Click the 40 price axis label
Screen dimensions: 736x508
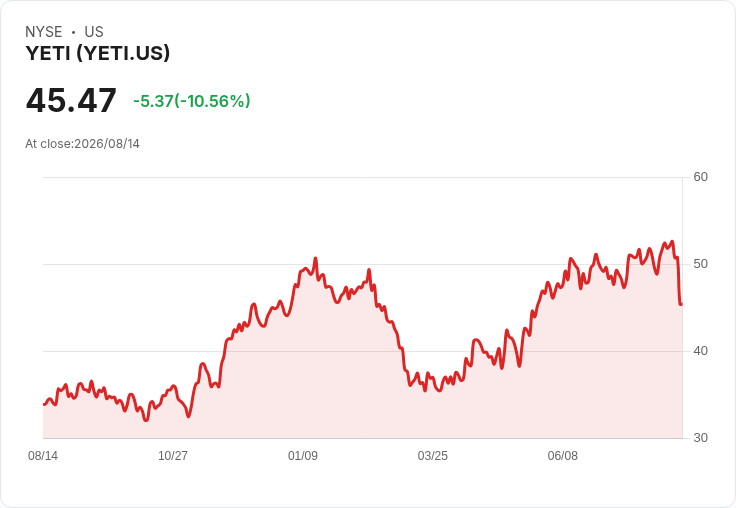[x=701, y=351]
